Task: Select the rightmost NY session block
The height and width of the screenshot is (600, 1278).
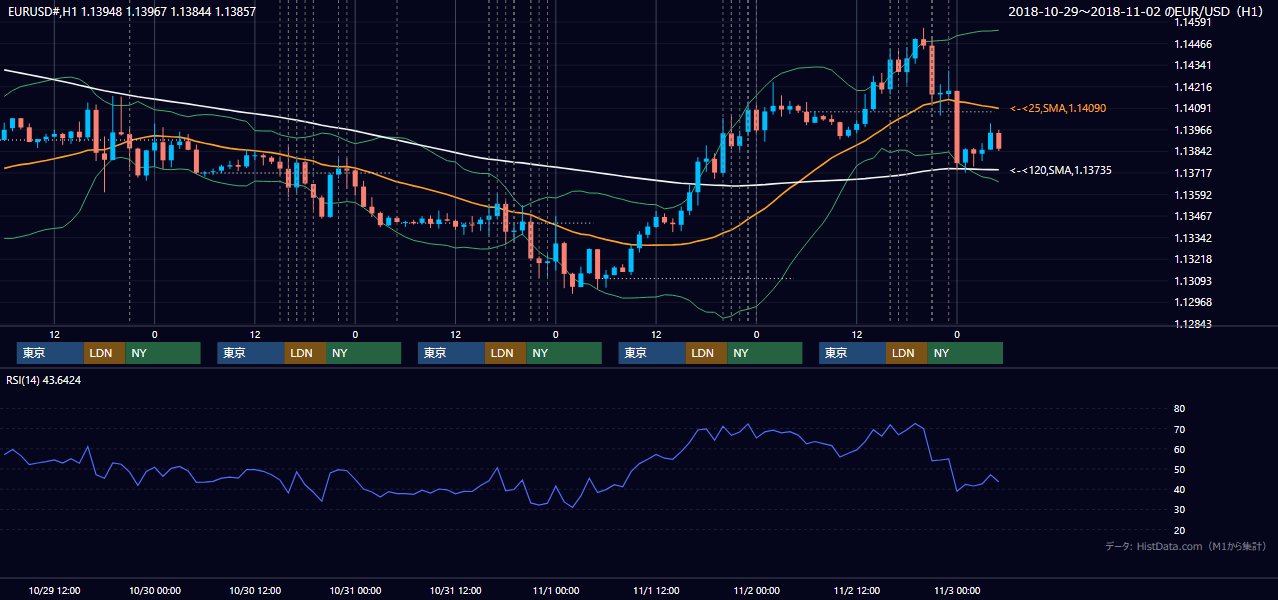Action: (965, 353)
